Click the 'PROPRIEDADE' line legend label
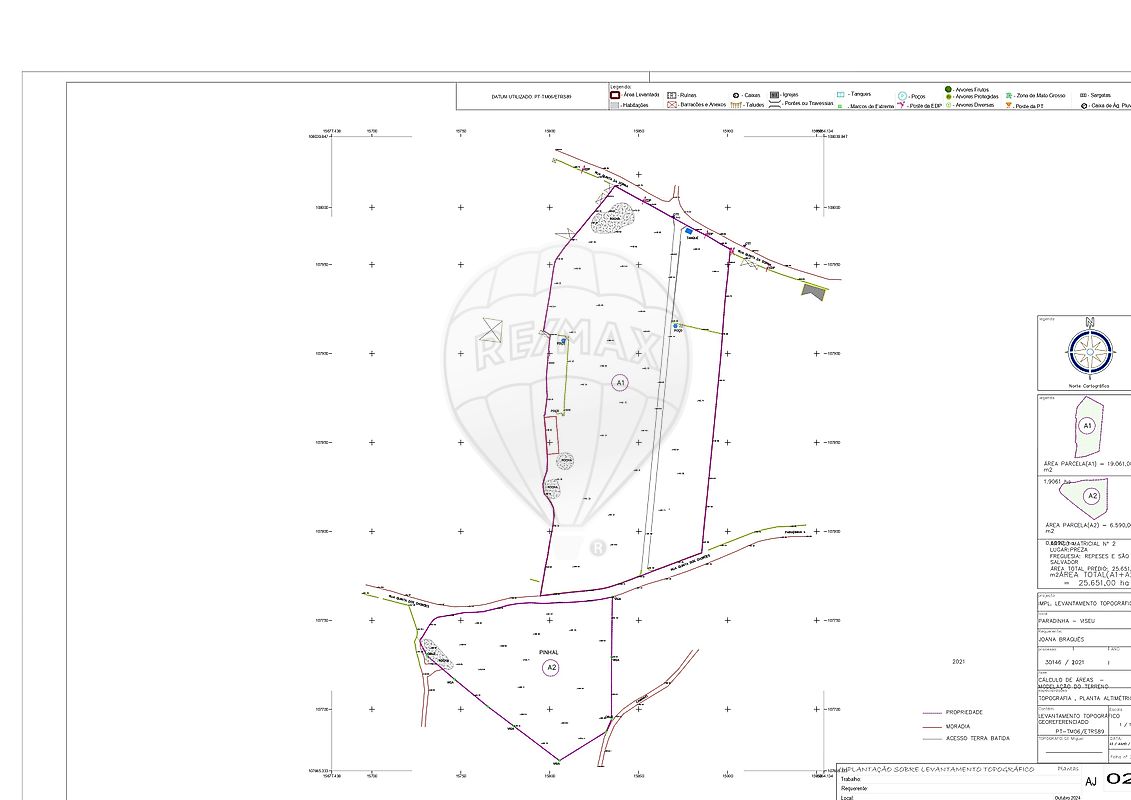1131x800 pixels. pyautogui.click(x=964, y=712)
